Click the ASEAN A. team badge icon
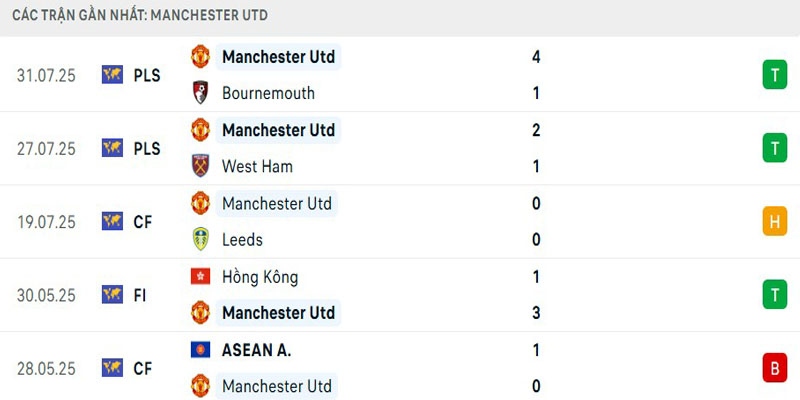This screenshot has height=400, width=800. point(200,350)
